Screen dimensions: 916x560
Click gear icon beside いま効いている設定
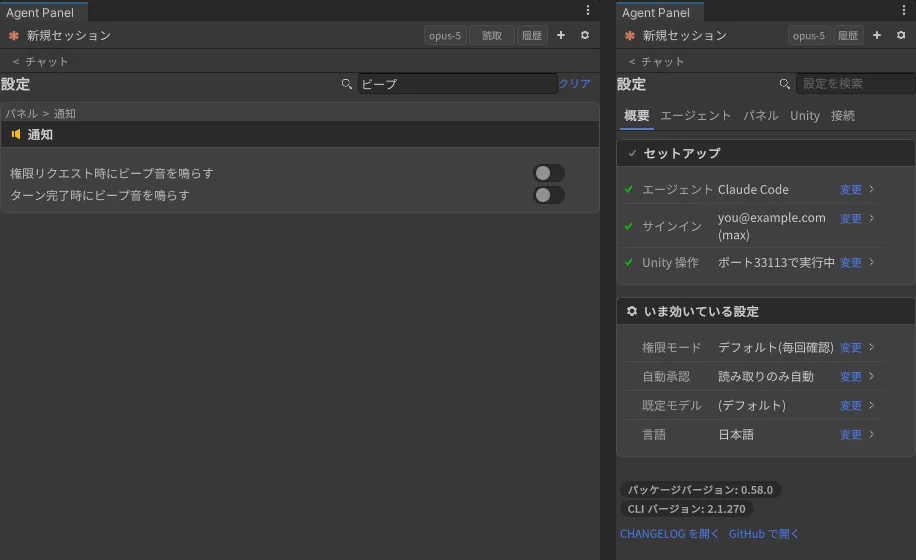[x=632, y=311]
